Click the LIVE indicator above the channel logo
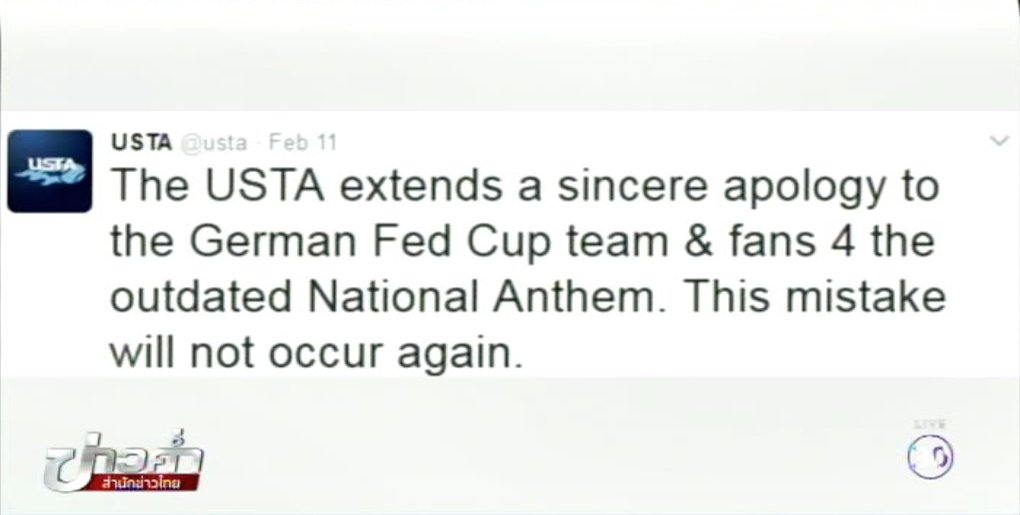The height and width of the screenshot is (515, 1020). click(x=930, y=425)
